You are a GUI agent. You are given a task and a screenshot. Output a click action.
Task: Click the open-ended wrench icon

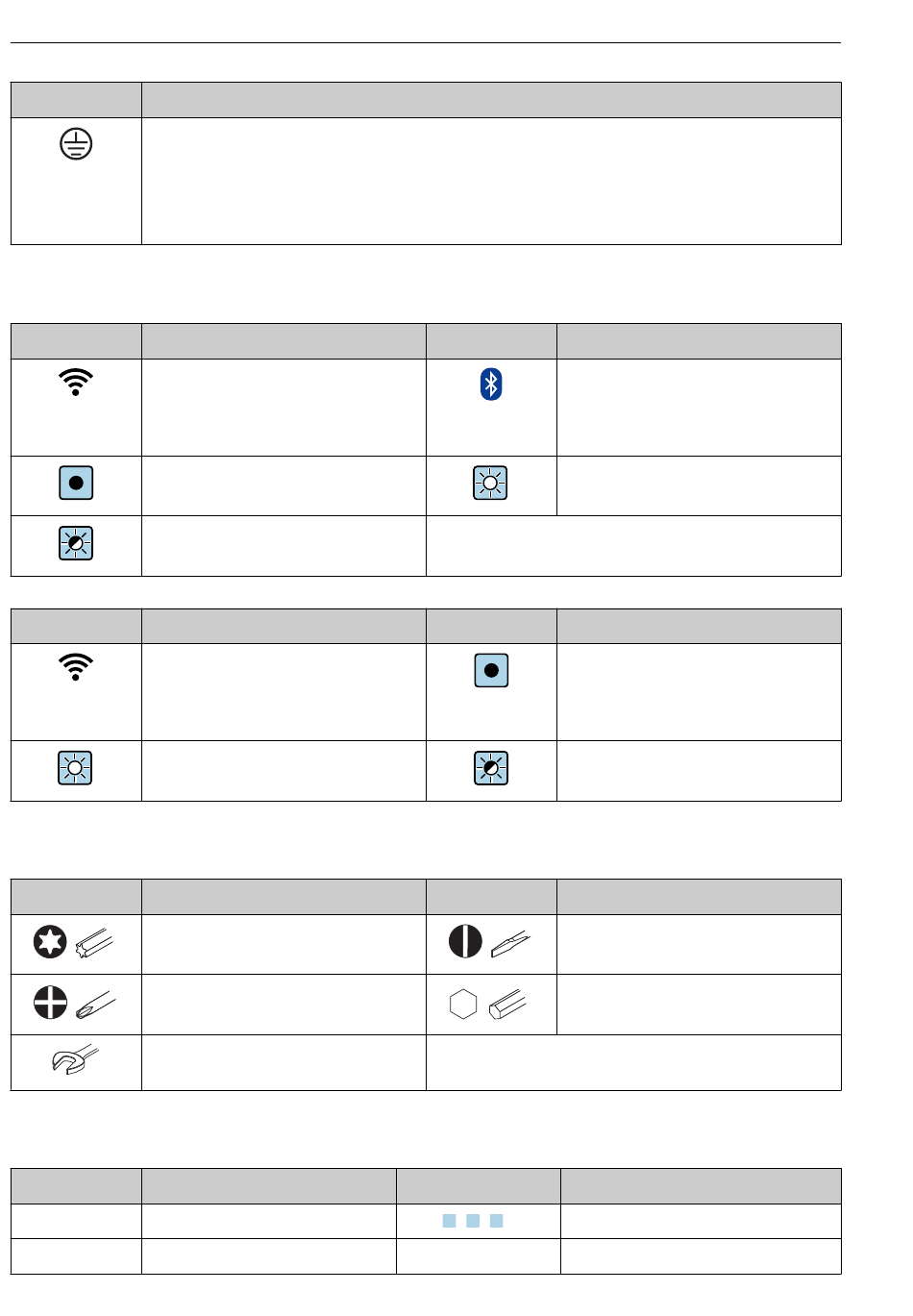click(75, 1061)
